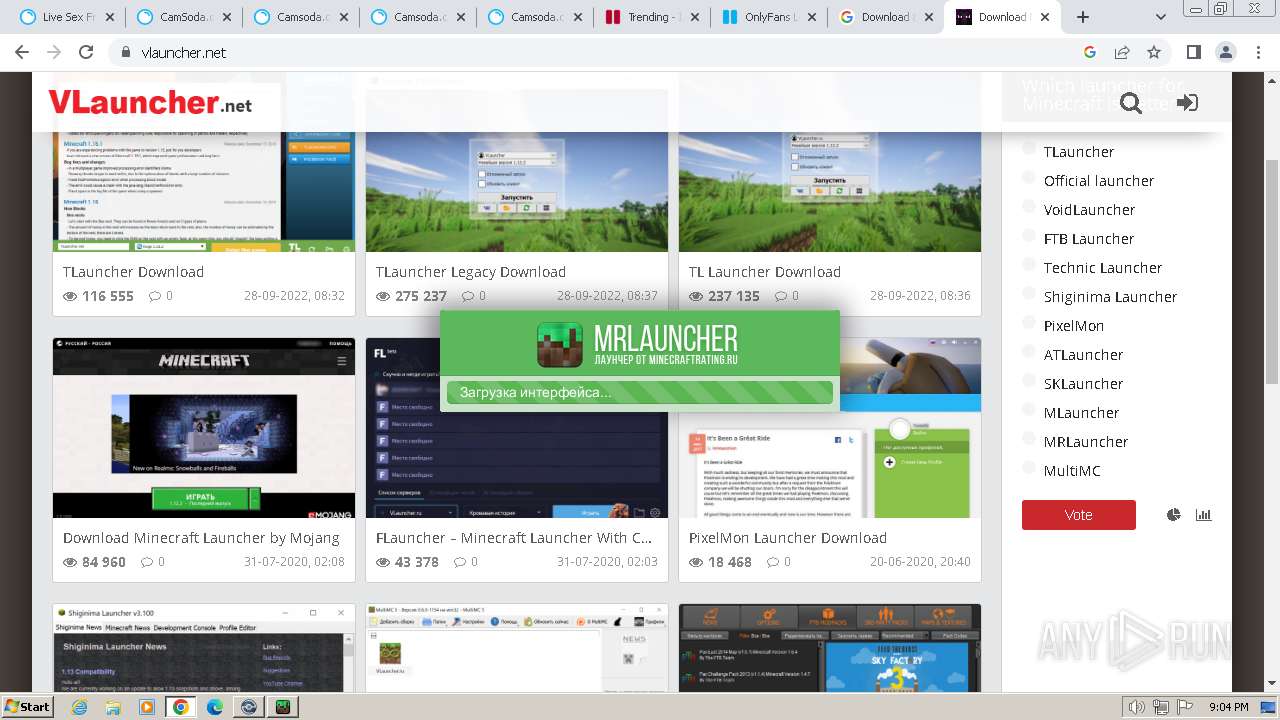Switch to the first CamSoda browser tab

(182, 17)
